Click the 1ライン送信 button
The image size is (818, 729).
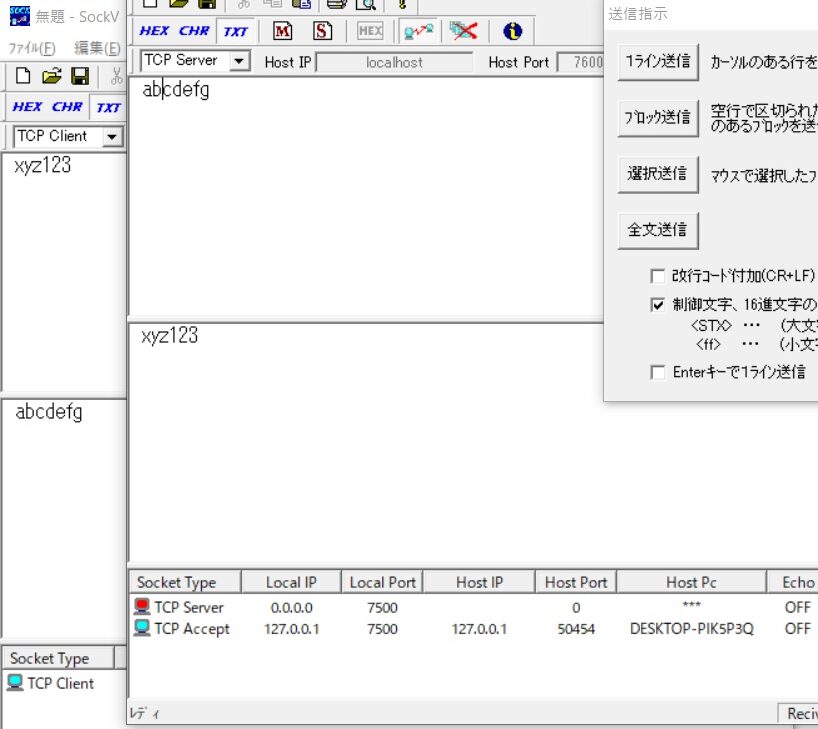(658, 62)
